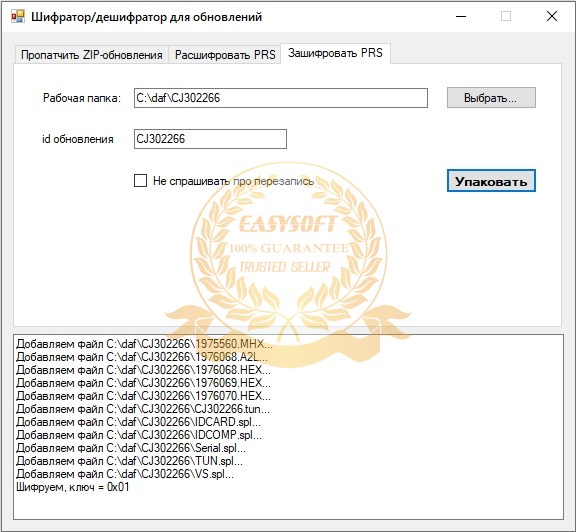Click the Шифруем, ключ = 0x01 log line
This screenshot has width=576, height=532.
pos(73,487)
